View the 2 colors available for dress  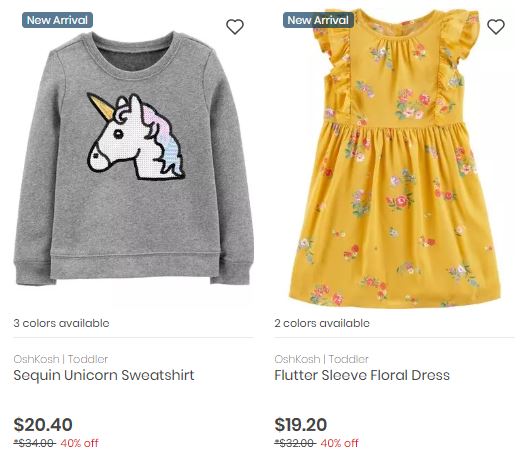[322, 323]
